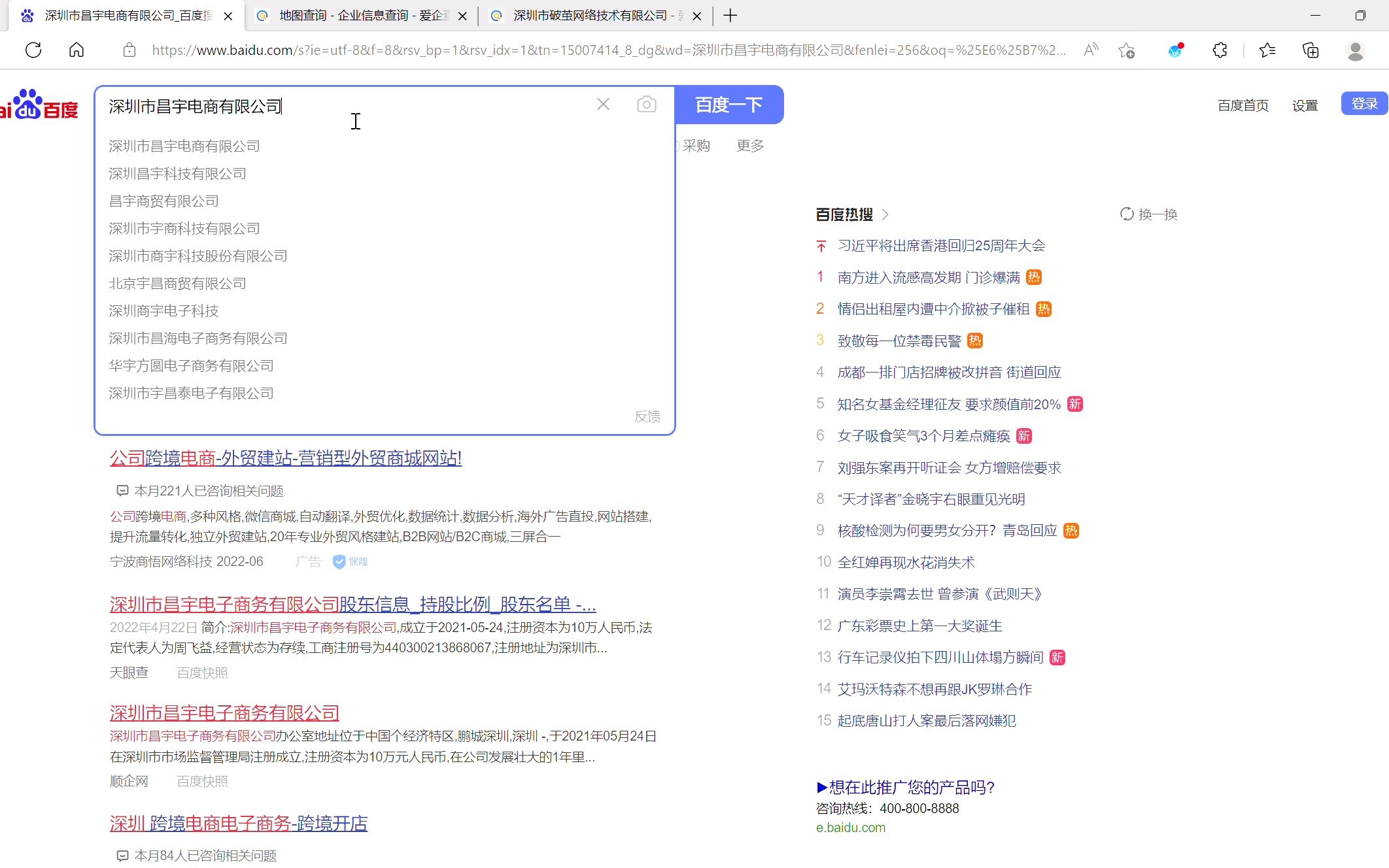
Task: Click 想在此推广您的产品吗 promo link
Action: tap(906, 788)
